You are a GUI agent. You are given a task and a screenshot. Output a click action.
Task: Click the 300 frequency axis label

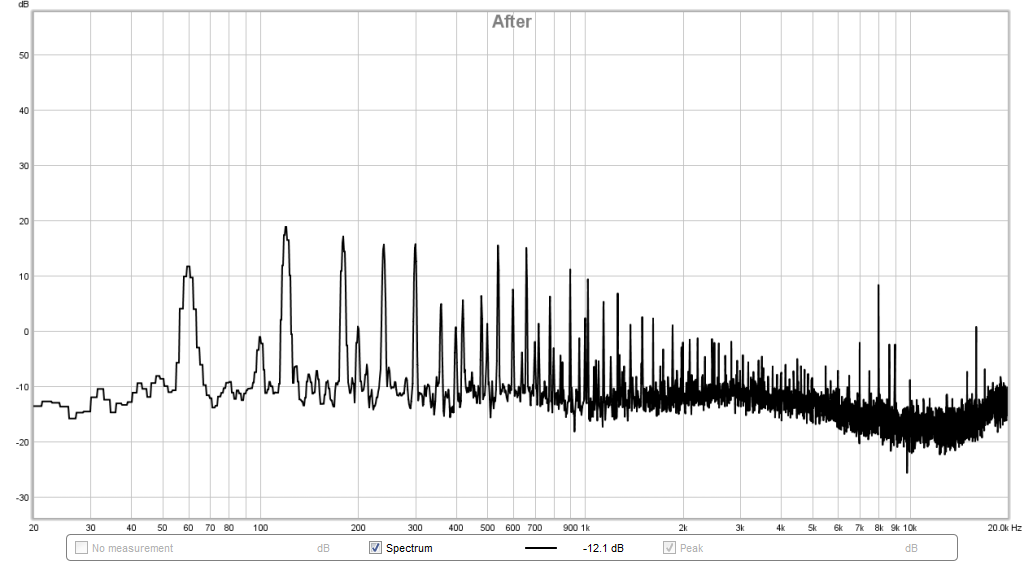point(415,527)
